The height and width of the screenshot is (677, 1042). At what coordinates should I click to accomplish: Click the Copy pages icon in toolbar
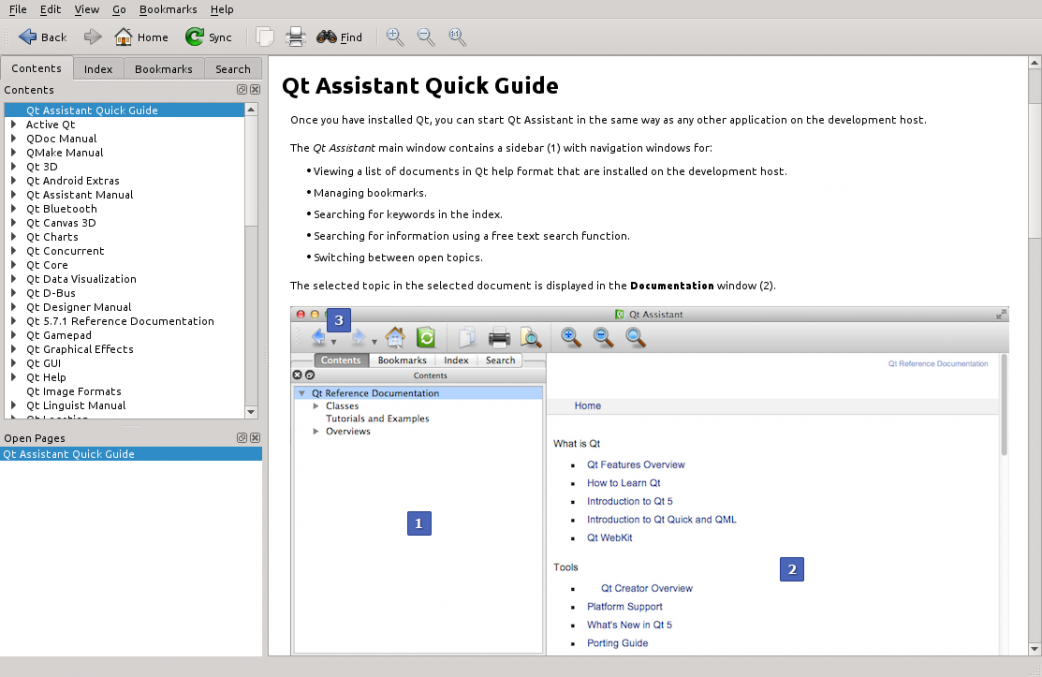pyautogui.click(x=265, y=37)
